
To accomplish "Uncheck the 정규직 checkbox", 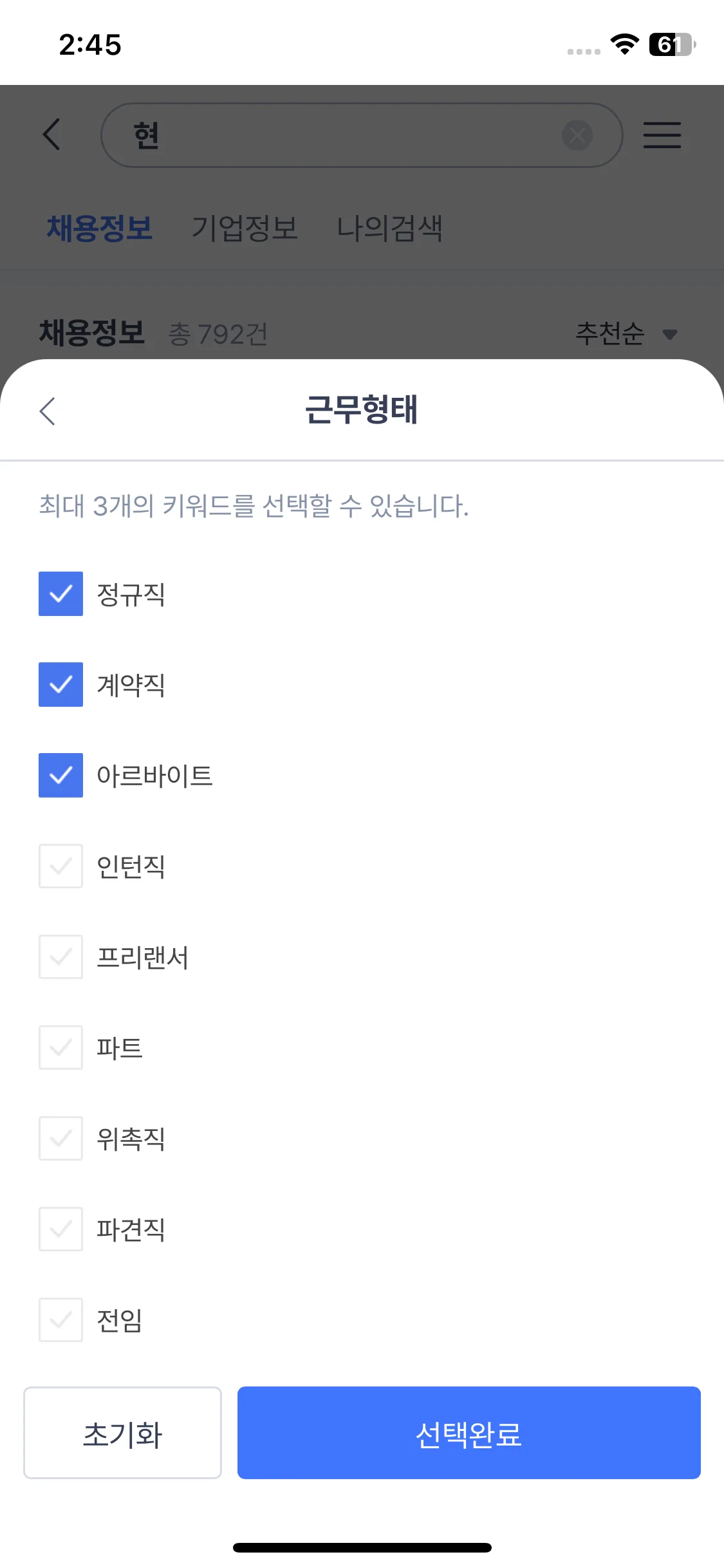I will [61, 593].
